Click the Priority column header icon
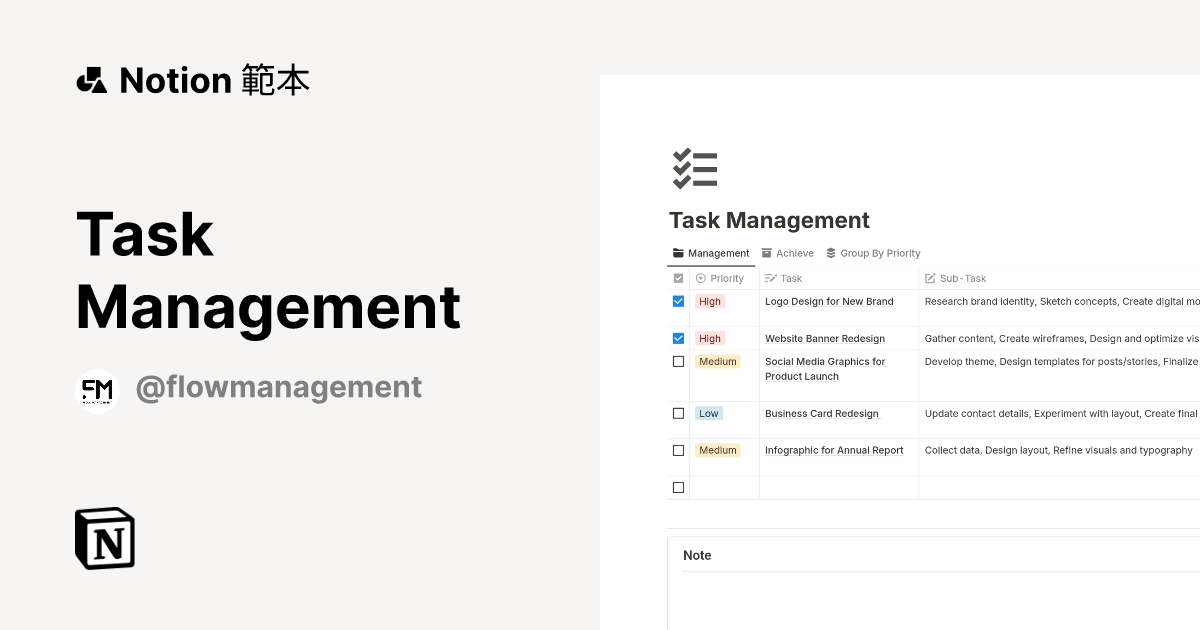This screenshot has height=630, width=1200. [700, 278]
